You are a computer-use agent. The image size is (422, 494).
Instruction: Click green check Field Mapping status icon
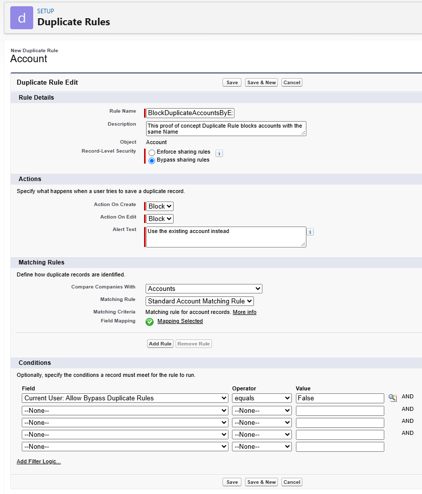pos(150,322)
